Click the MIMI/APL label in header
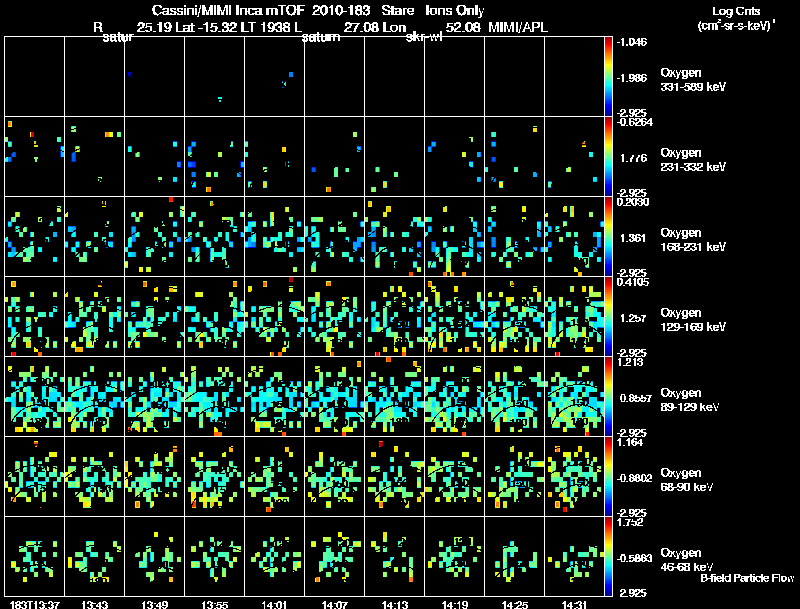The image size is (800, 609). point(516,27)
